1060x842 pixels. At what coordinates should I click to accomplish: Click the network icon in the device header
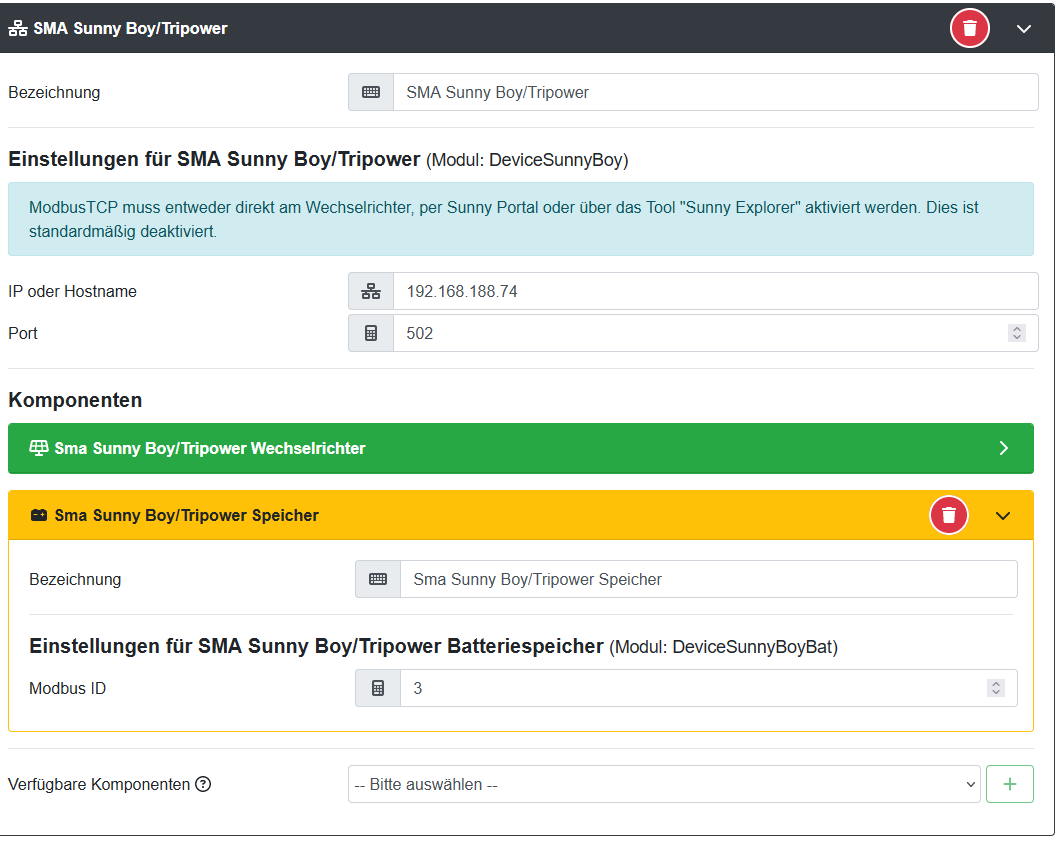18,28
